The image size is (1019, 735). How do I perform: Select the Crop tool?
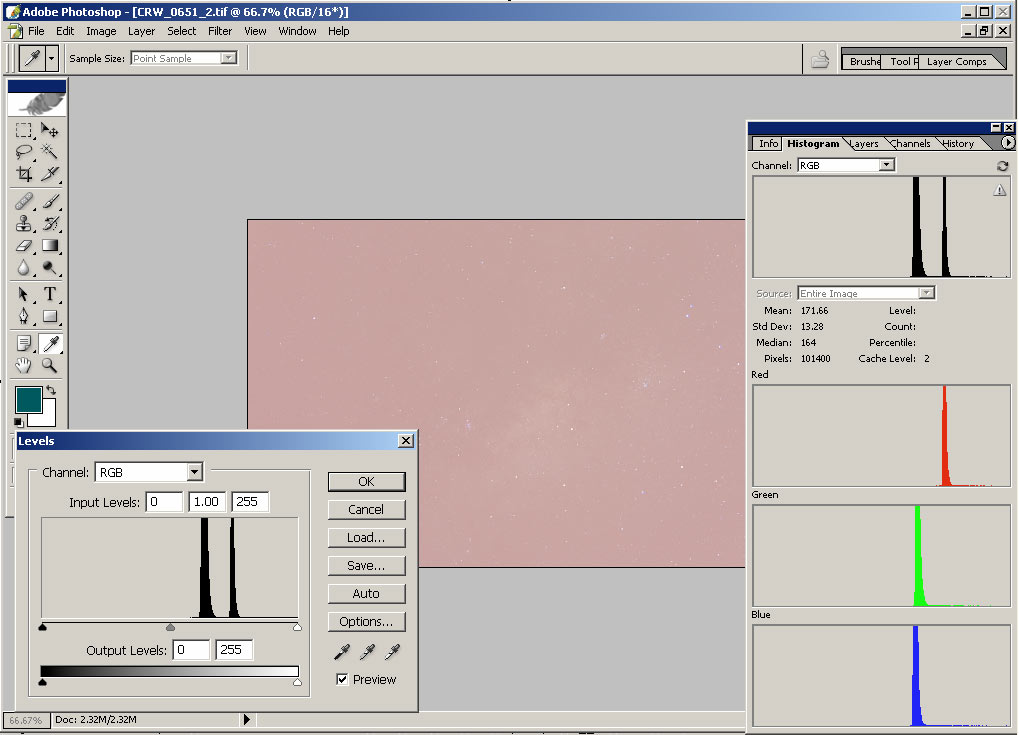pyautogui.click(x=24, y=174)
